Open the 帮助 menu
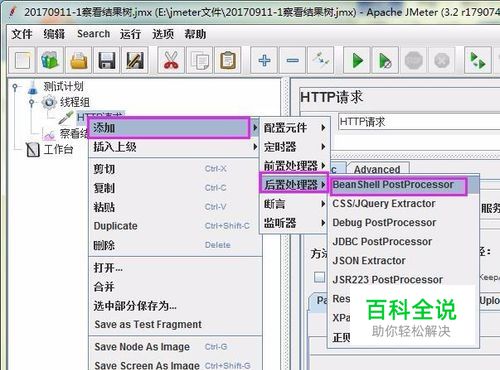The width and height of the screenshot is (500, 370). point(195,34)
